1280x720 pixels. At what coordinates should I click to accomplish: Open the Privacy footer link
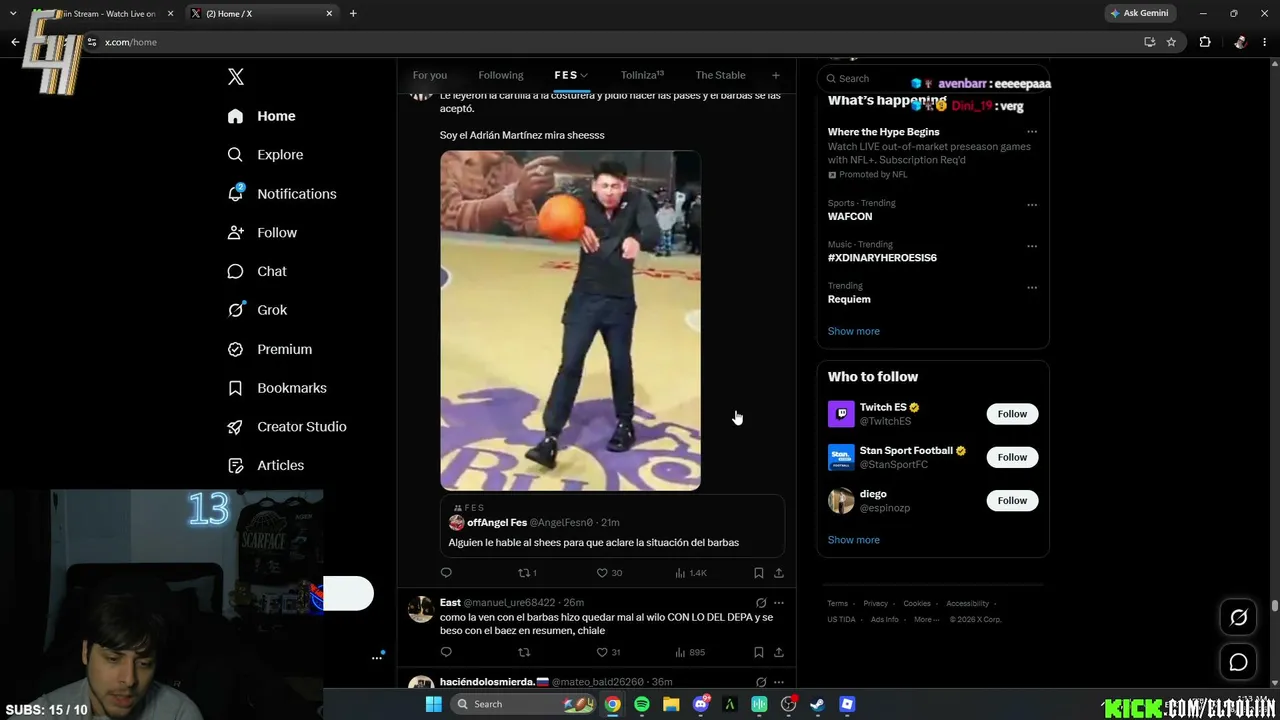[x=875, y=603]
